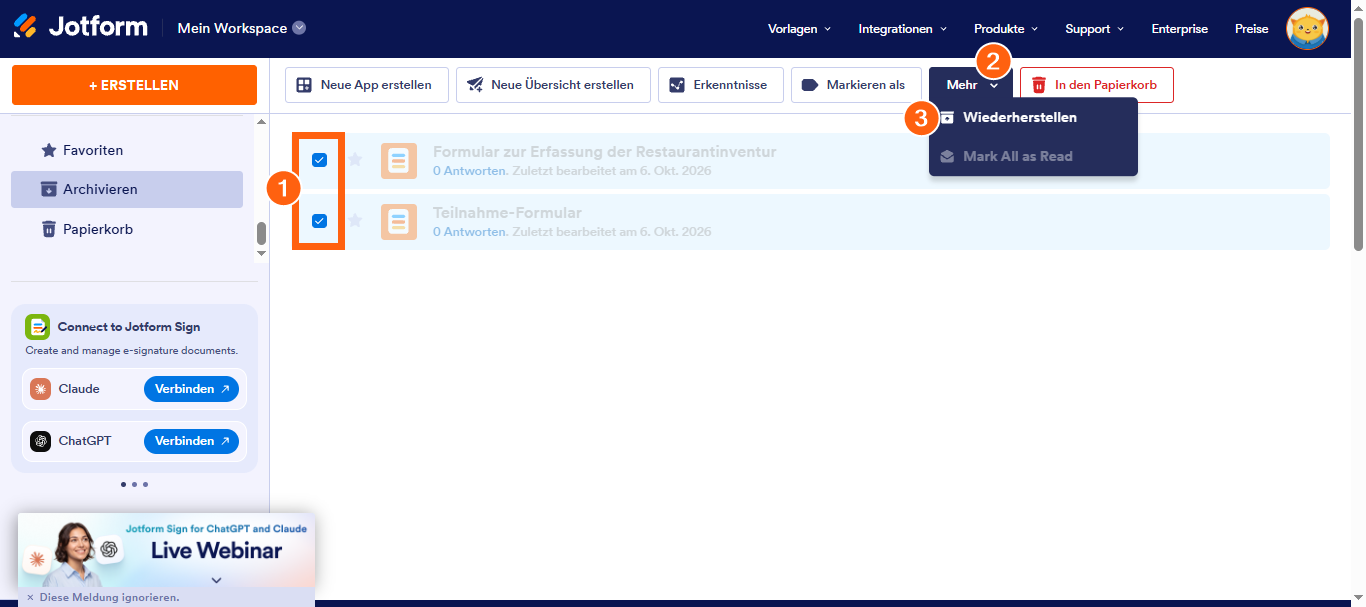The image size is (1366, 607).
Task: Click In den Papierkorb button
Action: tap(1097, 85)
